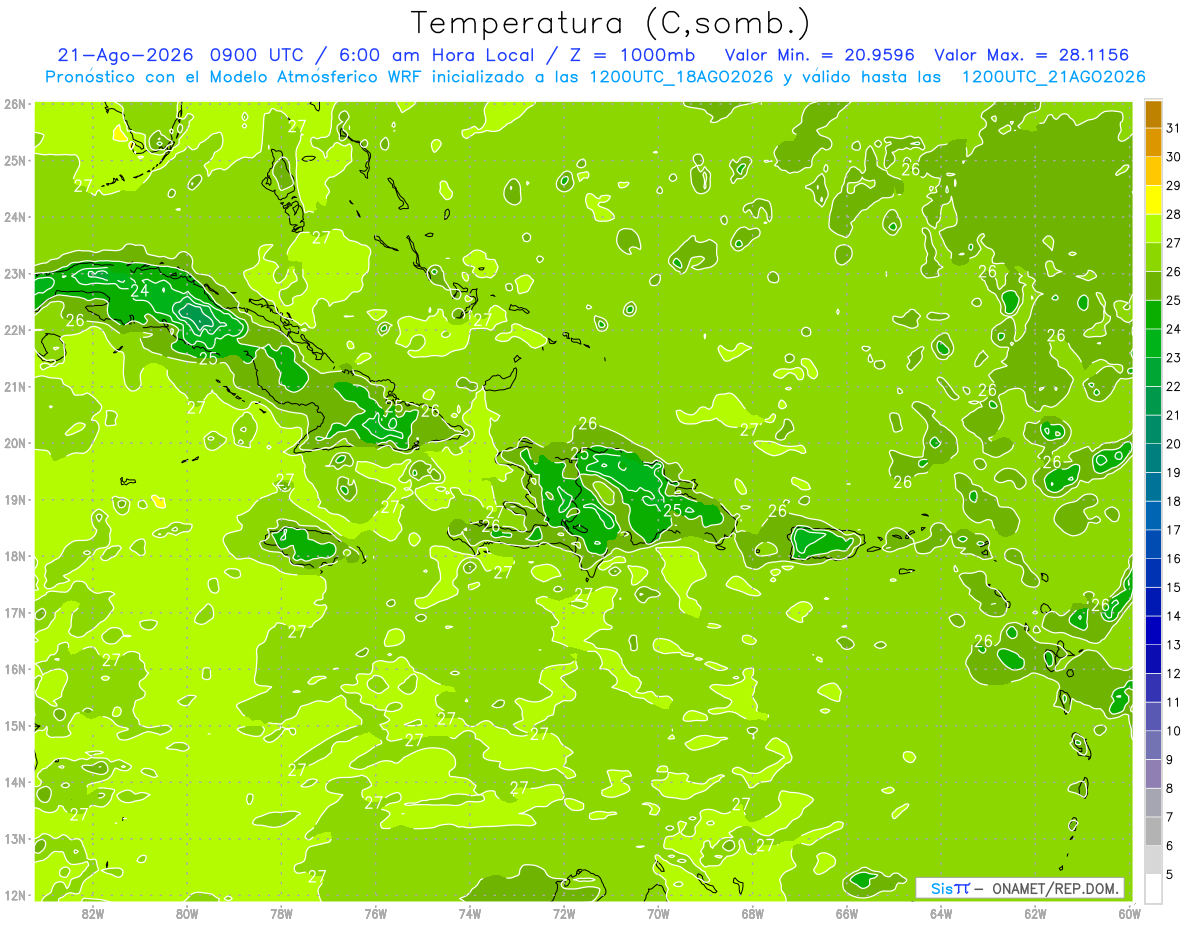1200x927 pixels.
Task: Click the '1200UTC_21AGO2026' valid-until timestamp
Action: coord(1053,77)
